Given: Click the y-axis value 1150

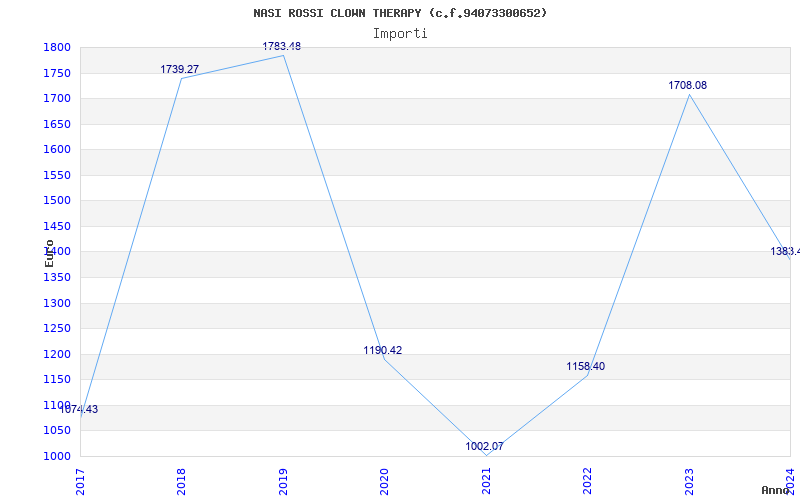Looking at the screenshot, I should point(57,380).
